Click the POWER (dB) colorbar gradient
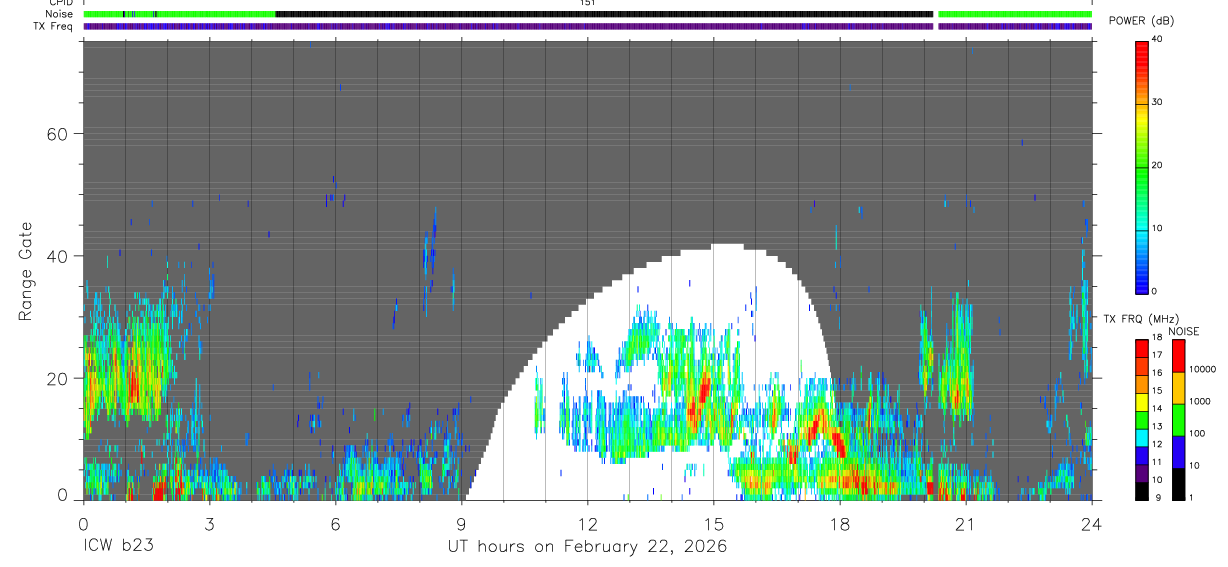 [1143, 166]
